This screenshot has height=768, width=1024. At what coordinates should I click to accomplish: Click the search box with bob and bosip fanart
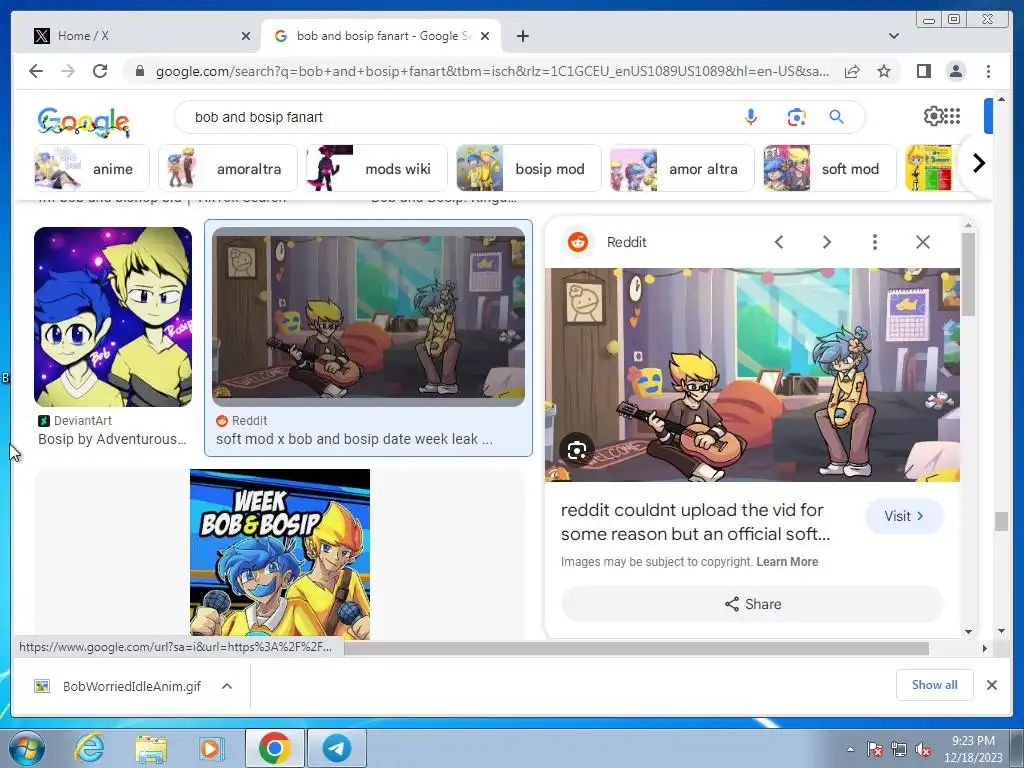pyautogui.click(x=457, y=117)
